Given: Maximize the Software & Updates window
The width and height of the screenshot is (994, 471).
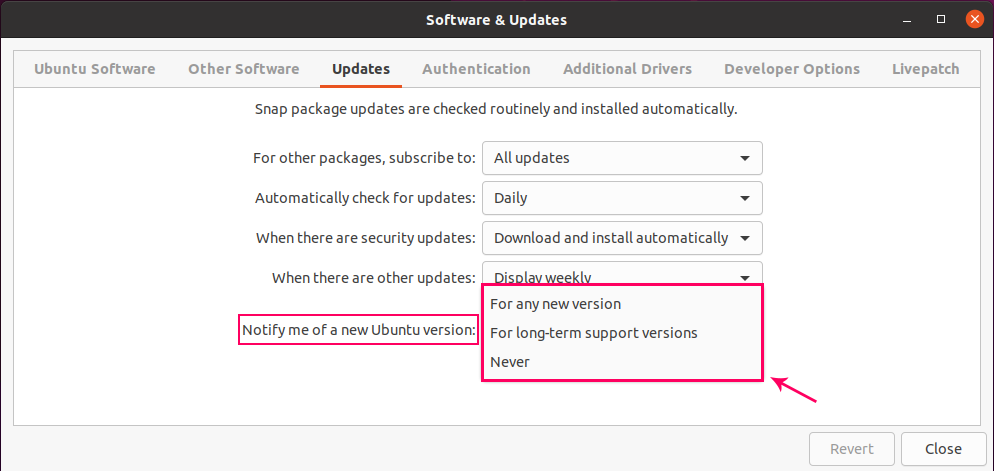Looking at the screenshot, I should (x=941, y=19).
